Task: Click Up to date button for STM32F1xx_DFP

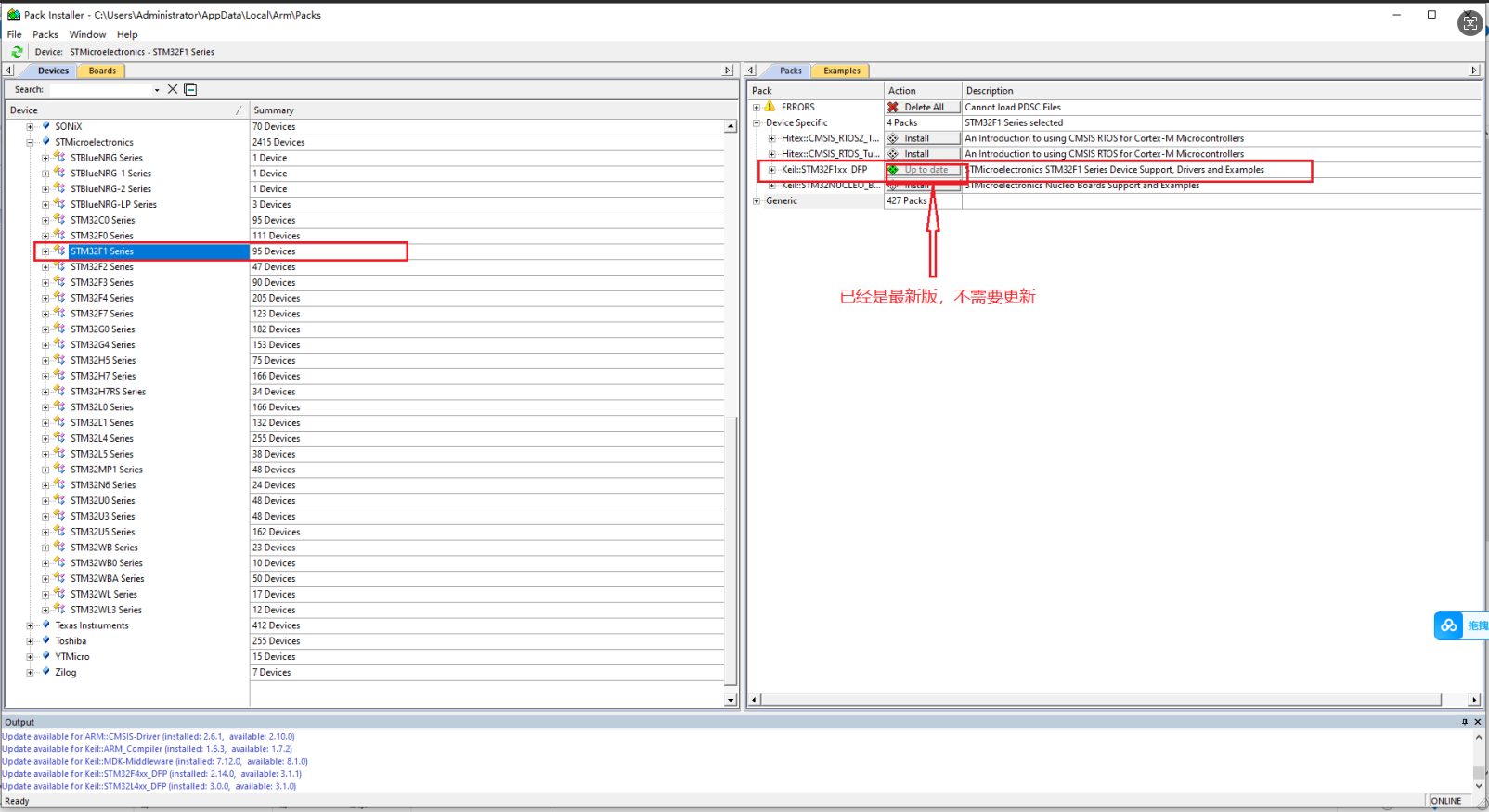Action: click(x=923, y=170)
